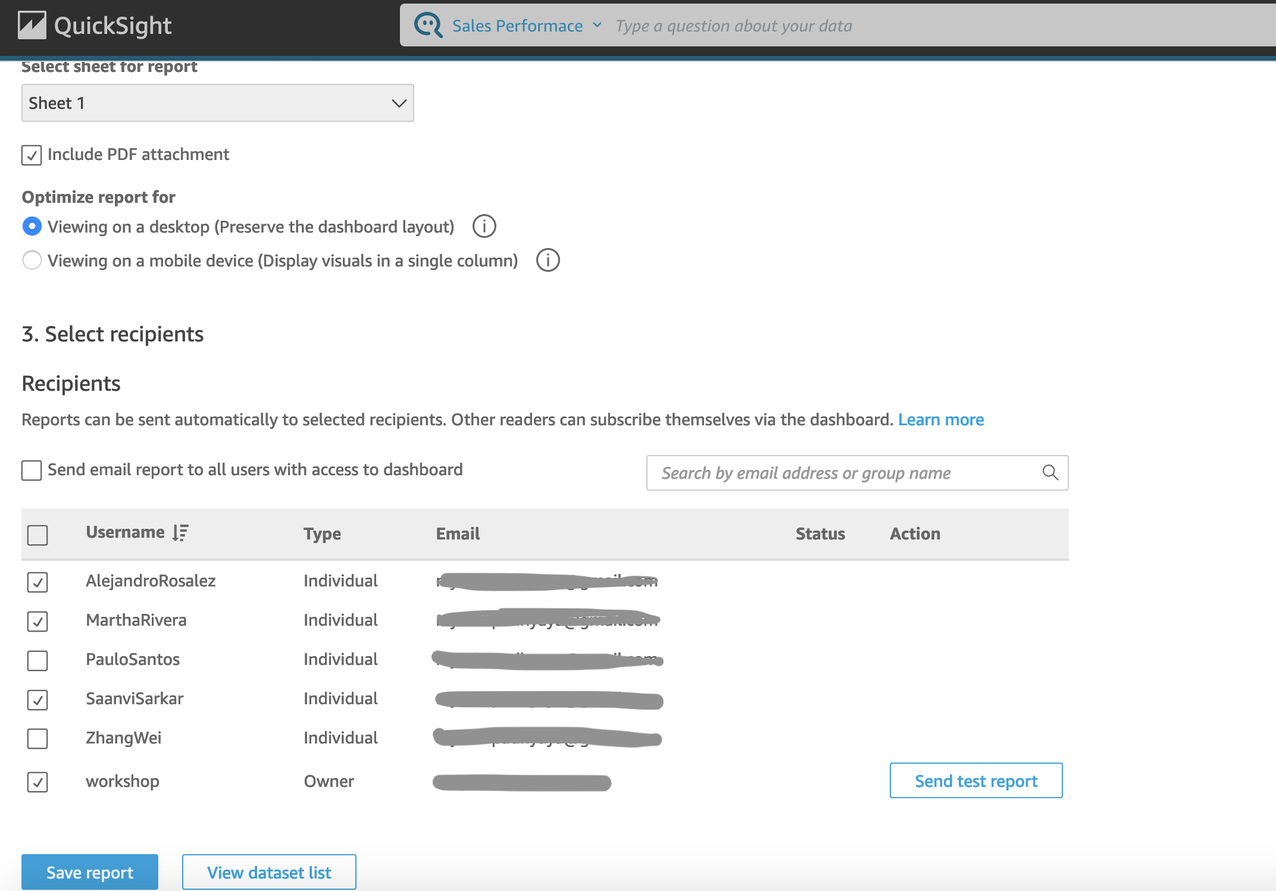Select Viewing on a mobile device option
Viewport: 1276px width, 891px height.
(32, 260)
